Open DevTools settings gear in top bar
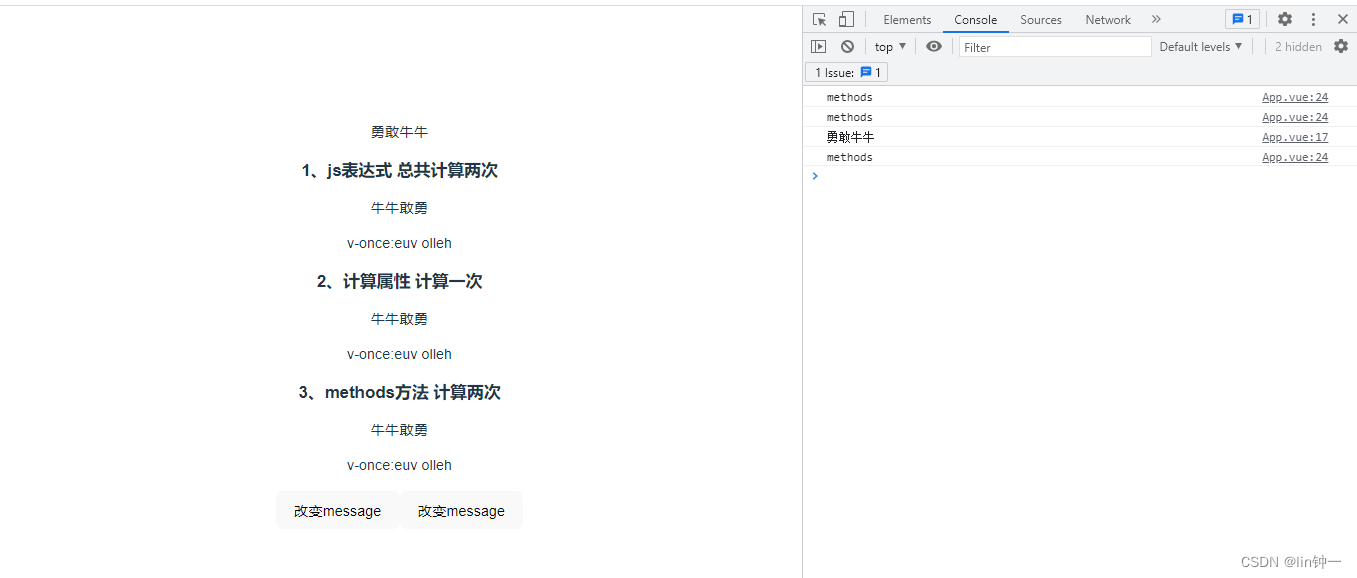The image size is (1357, 578). (1285, 20)
